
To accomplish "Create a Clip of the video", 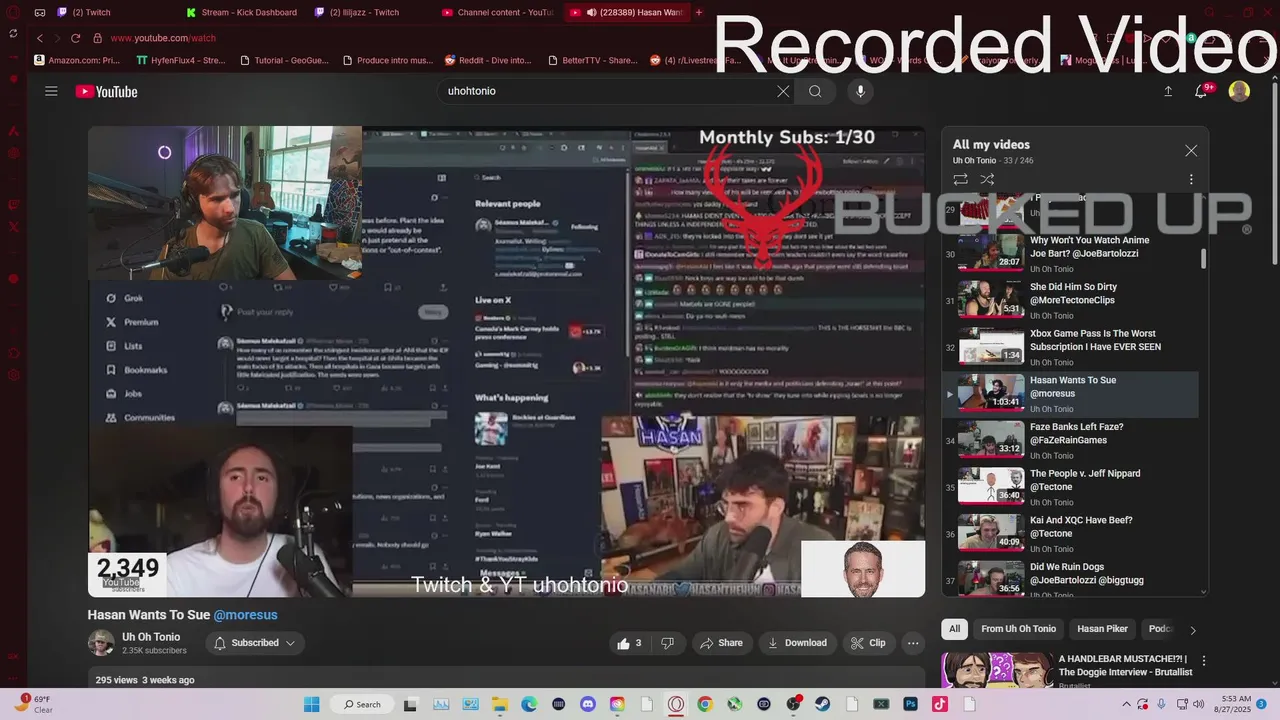I will (x=868, y=643).
